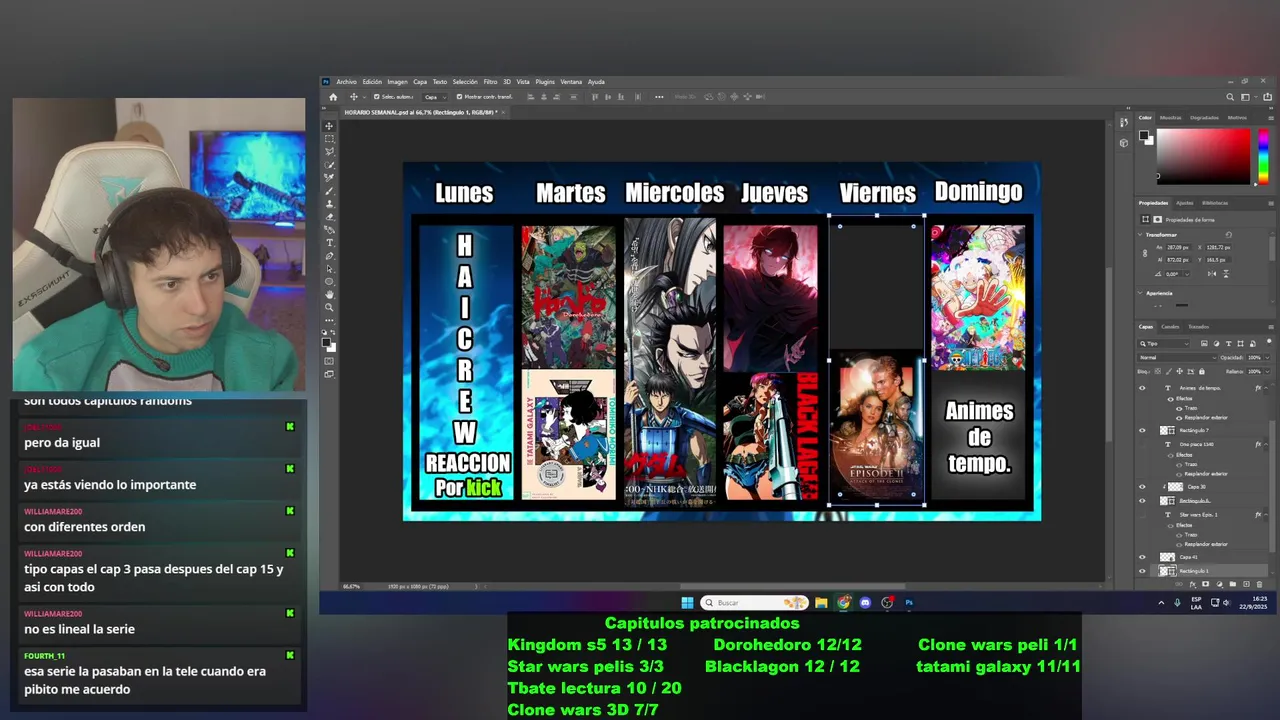Open the rotation angle dropdown in Properties

pos(1187,274)
